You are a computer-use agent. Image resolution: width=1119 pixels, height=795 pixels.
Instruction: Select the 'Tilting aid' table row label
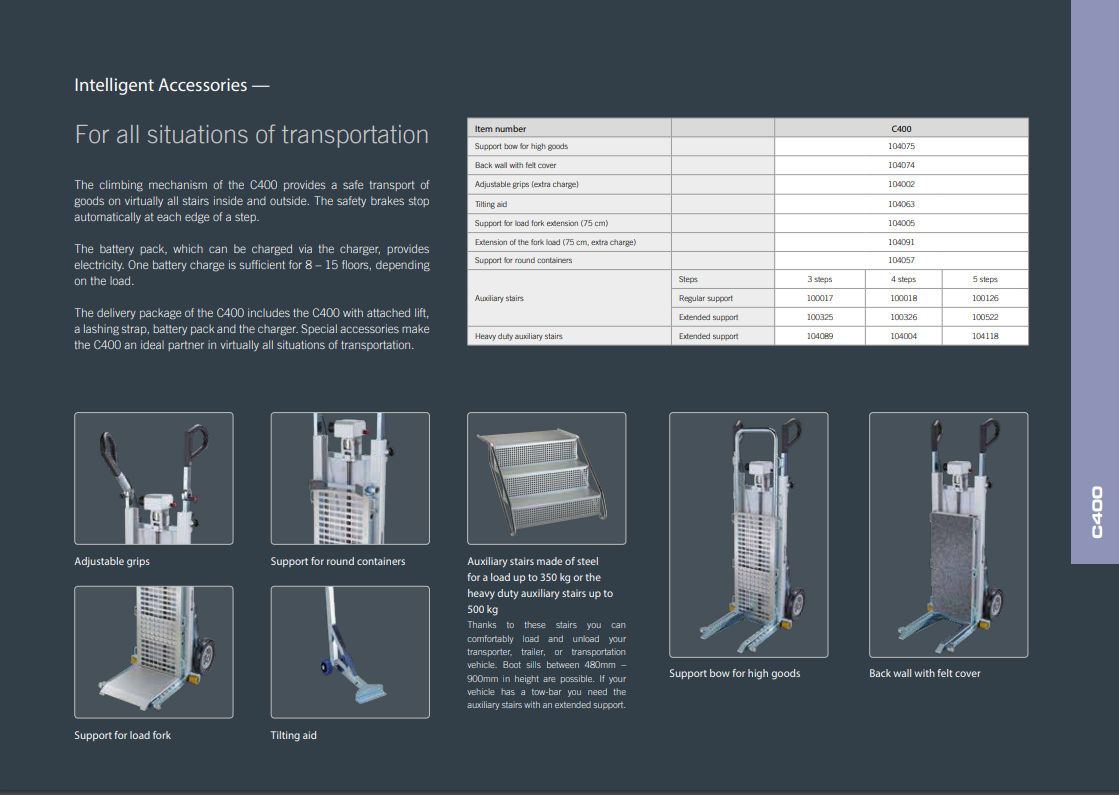tap(491, 204)
